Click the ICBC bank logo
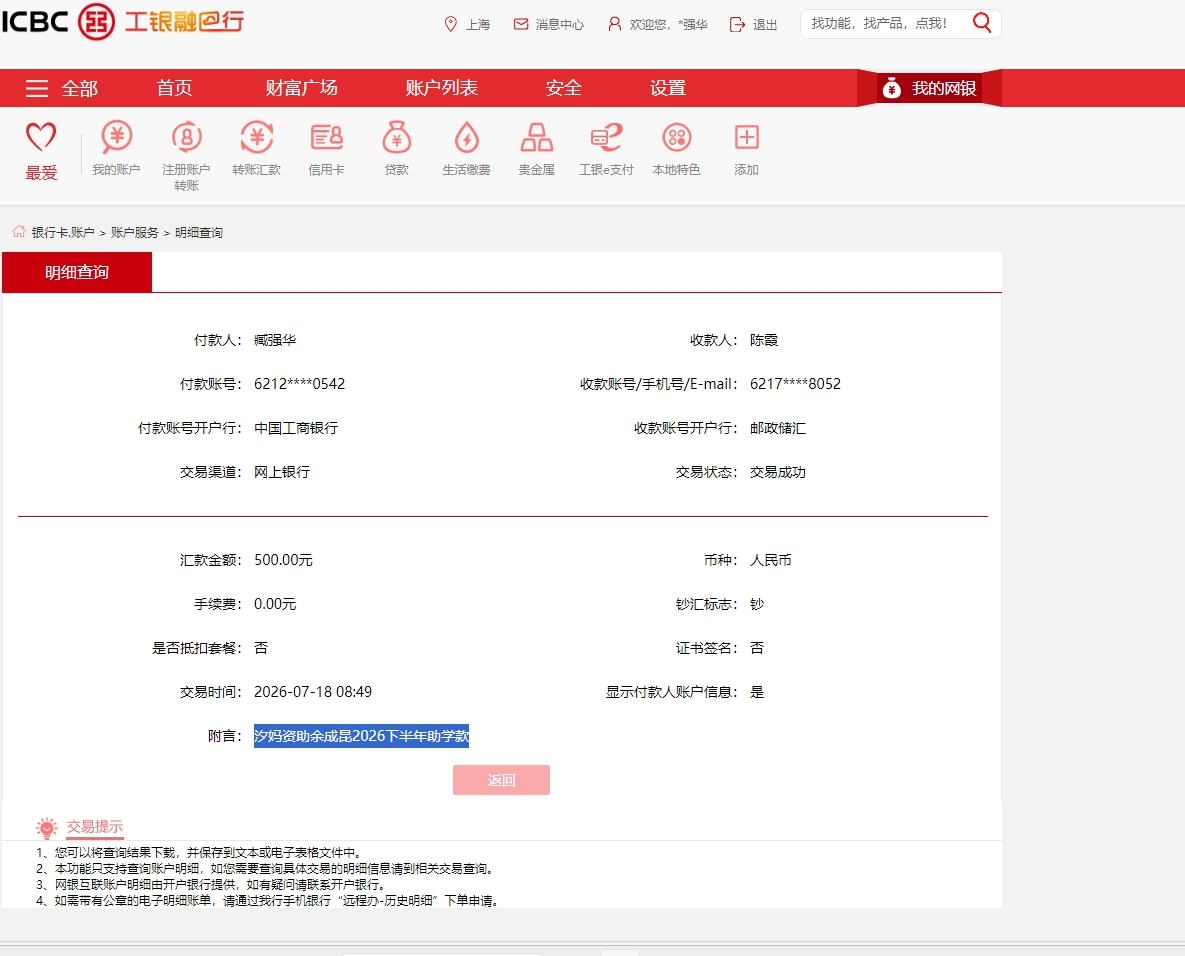This screenshot has height=956, width=1185. tap(122, 21)
